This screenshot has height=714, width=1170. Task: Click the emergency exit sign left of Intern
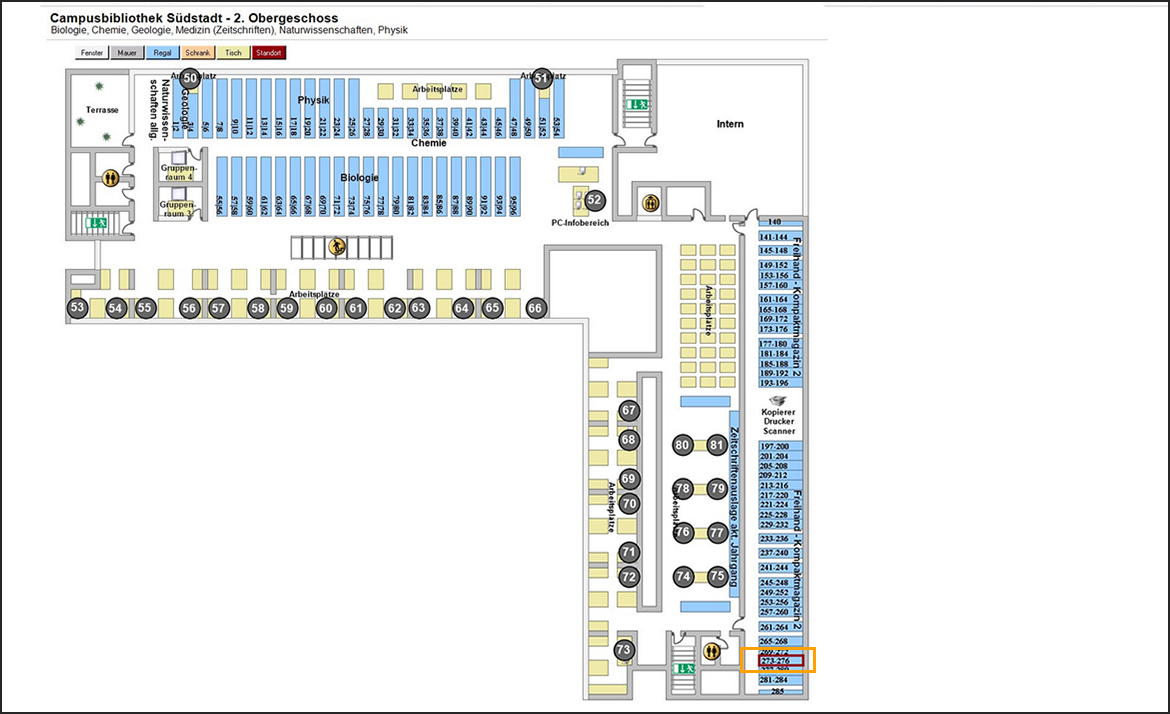(636, 104)
